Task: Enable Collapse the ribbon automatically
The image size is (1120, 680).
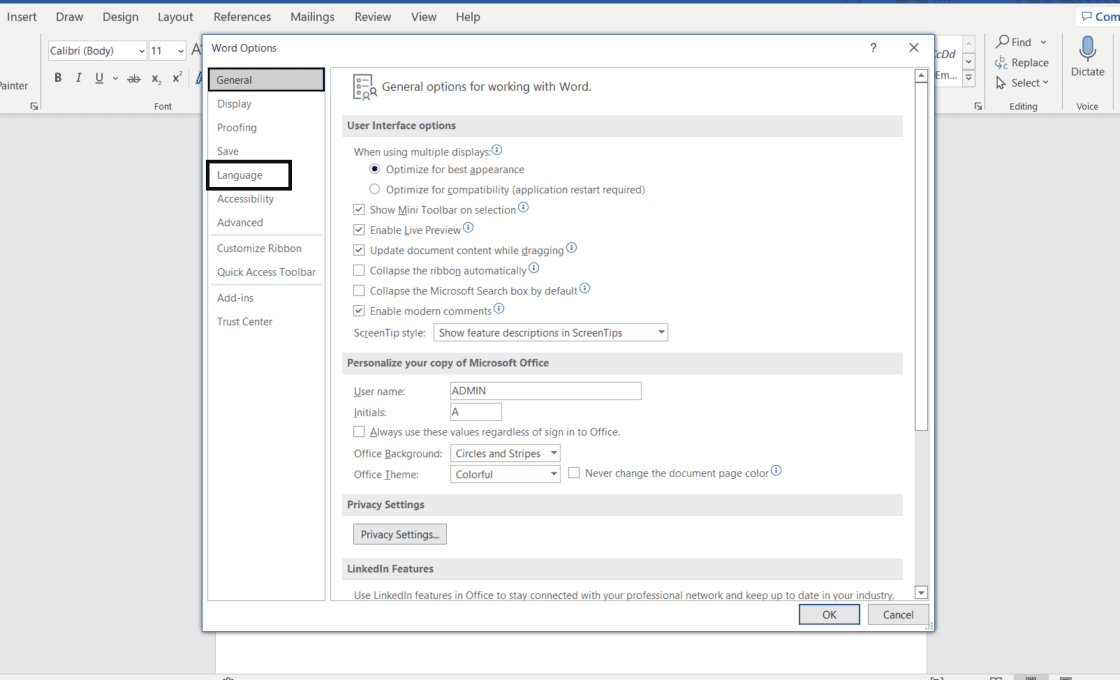Action: point(359,271)
